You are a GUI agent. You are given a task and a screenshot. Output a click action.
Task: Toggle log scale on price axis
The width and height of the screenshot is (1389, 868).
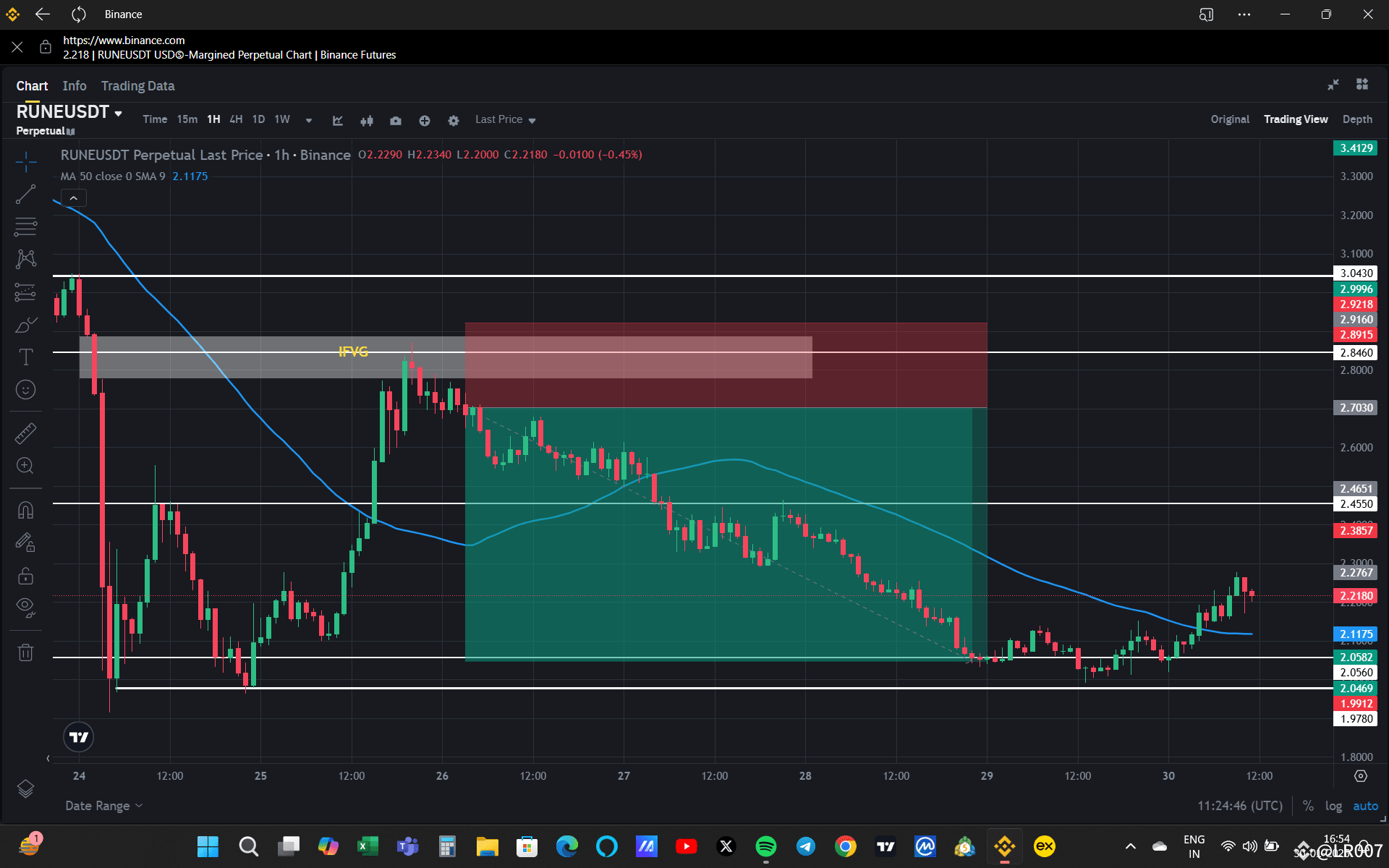pyautogui.click(x=1333, y=806)
